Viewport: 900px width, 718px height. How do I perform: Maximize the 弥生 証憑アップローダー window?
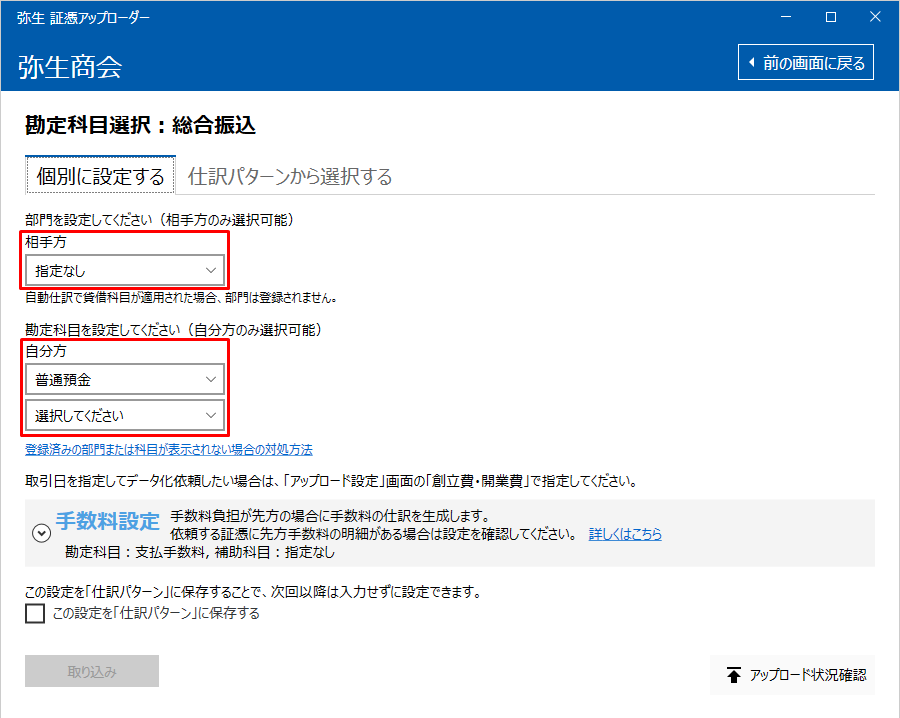[x=831, y=17]
